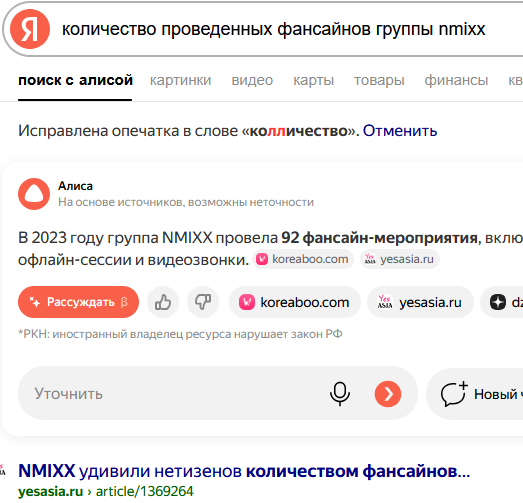
Task: Activate the microphone voice input
Action: (x=340, y=394)
